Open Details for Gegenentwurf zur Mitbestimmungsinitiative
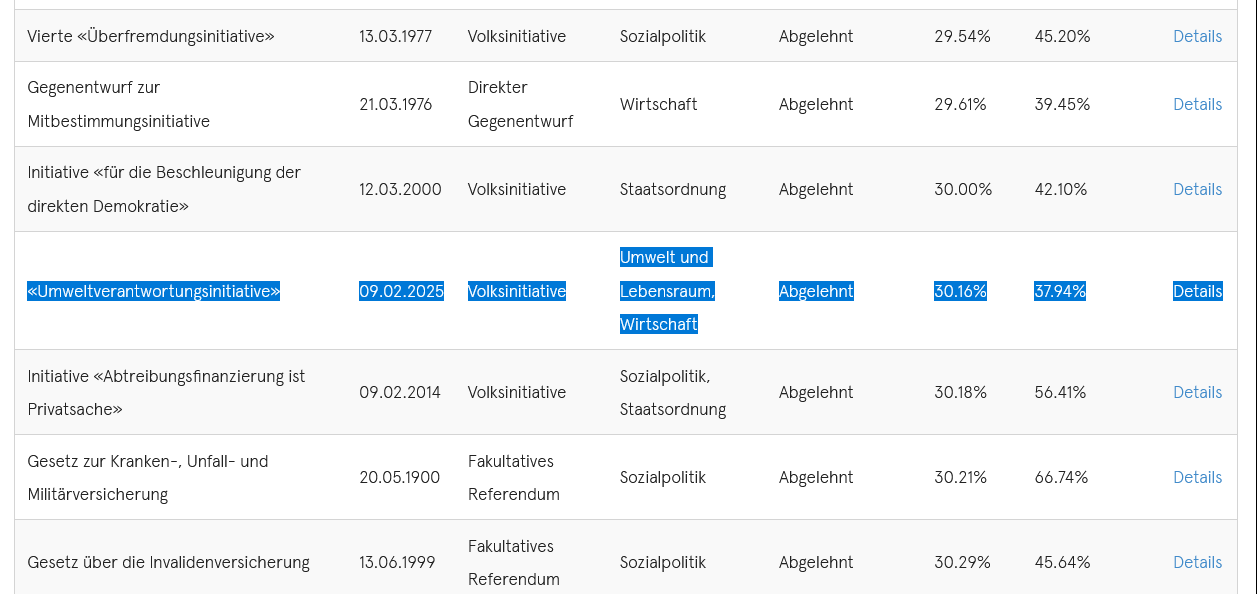The image size is (1257, 594). pos(1197,104)
